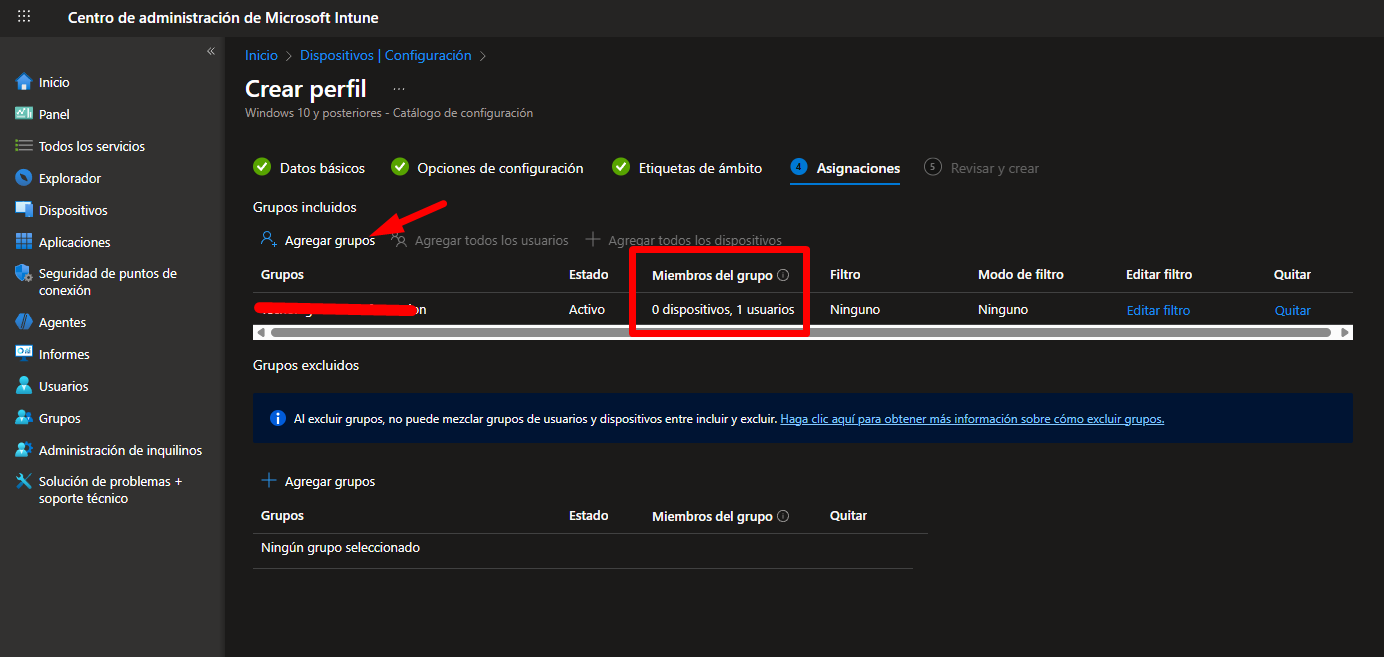Click the Inicio home icon in sidebar
The image size is (1384, 657).
coord(25,82)
